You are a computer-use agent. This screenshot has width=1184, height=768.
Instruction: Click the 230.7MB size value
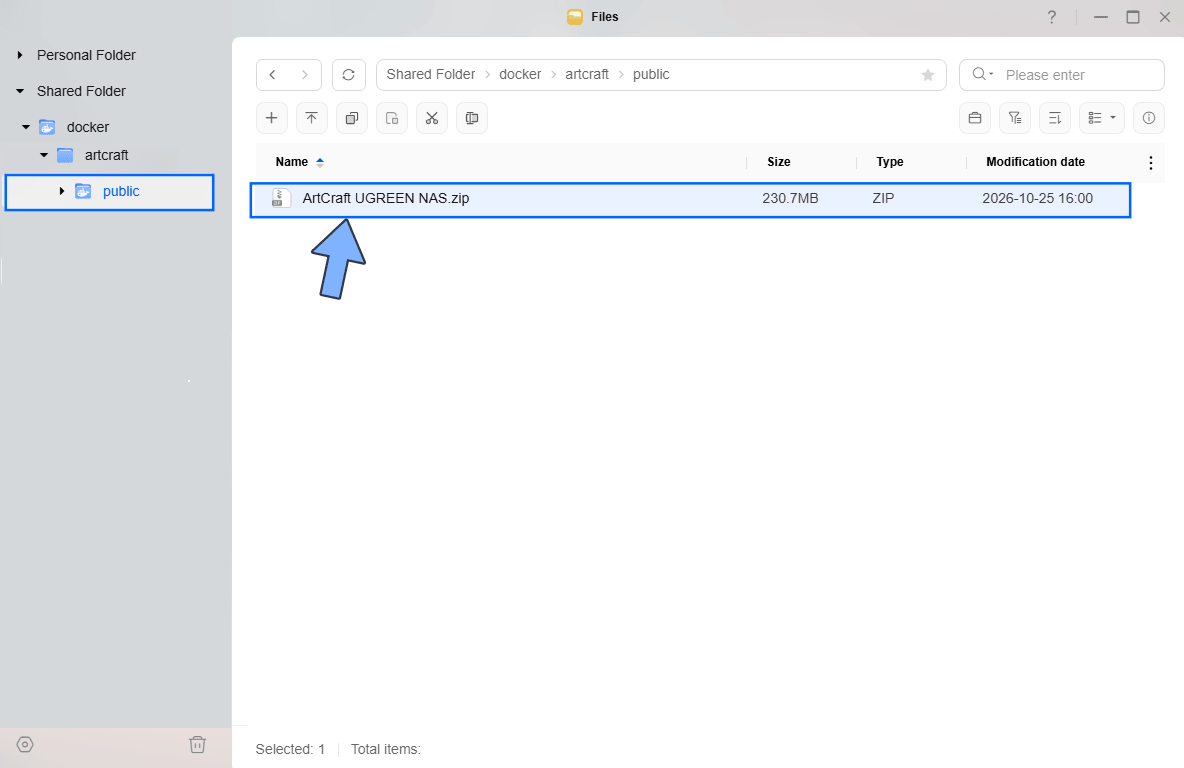(790, 199)
